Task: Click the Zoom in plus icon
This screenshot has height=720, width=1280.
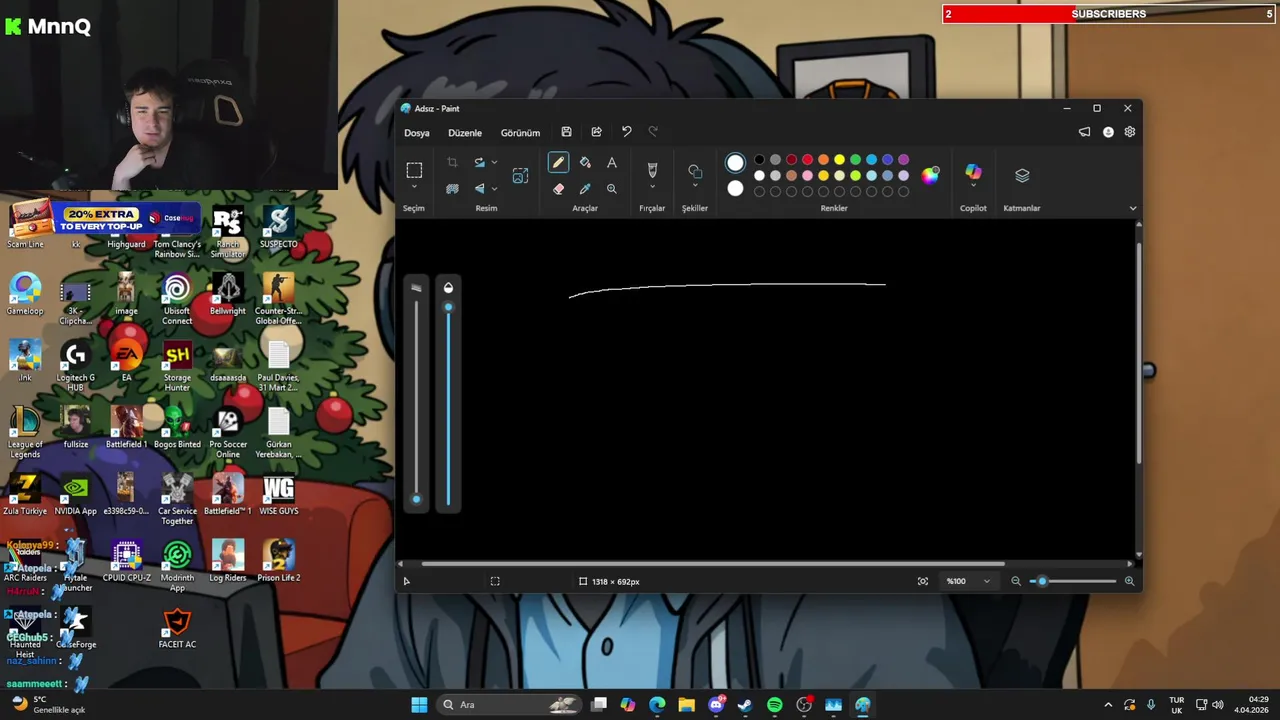Action: tap(1130, 581)
